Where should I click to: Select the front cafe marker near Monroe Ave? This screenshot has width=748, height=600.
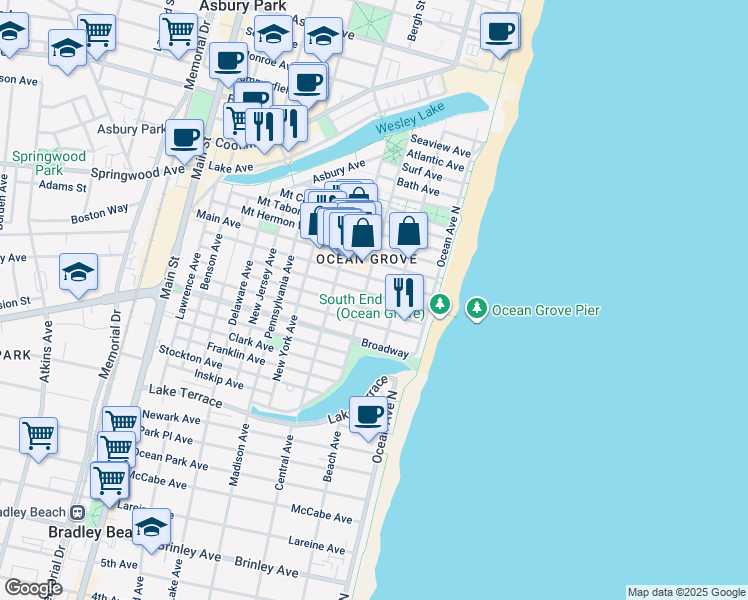pos(308,84)
